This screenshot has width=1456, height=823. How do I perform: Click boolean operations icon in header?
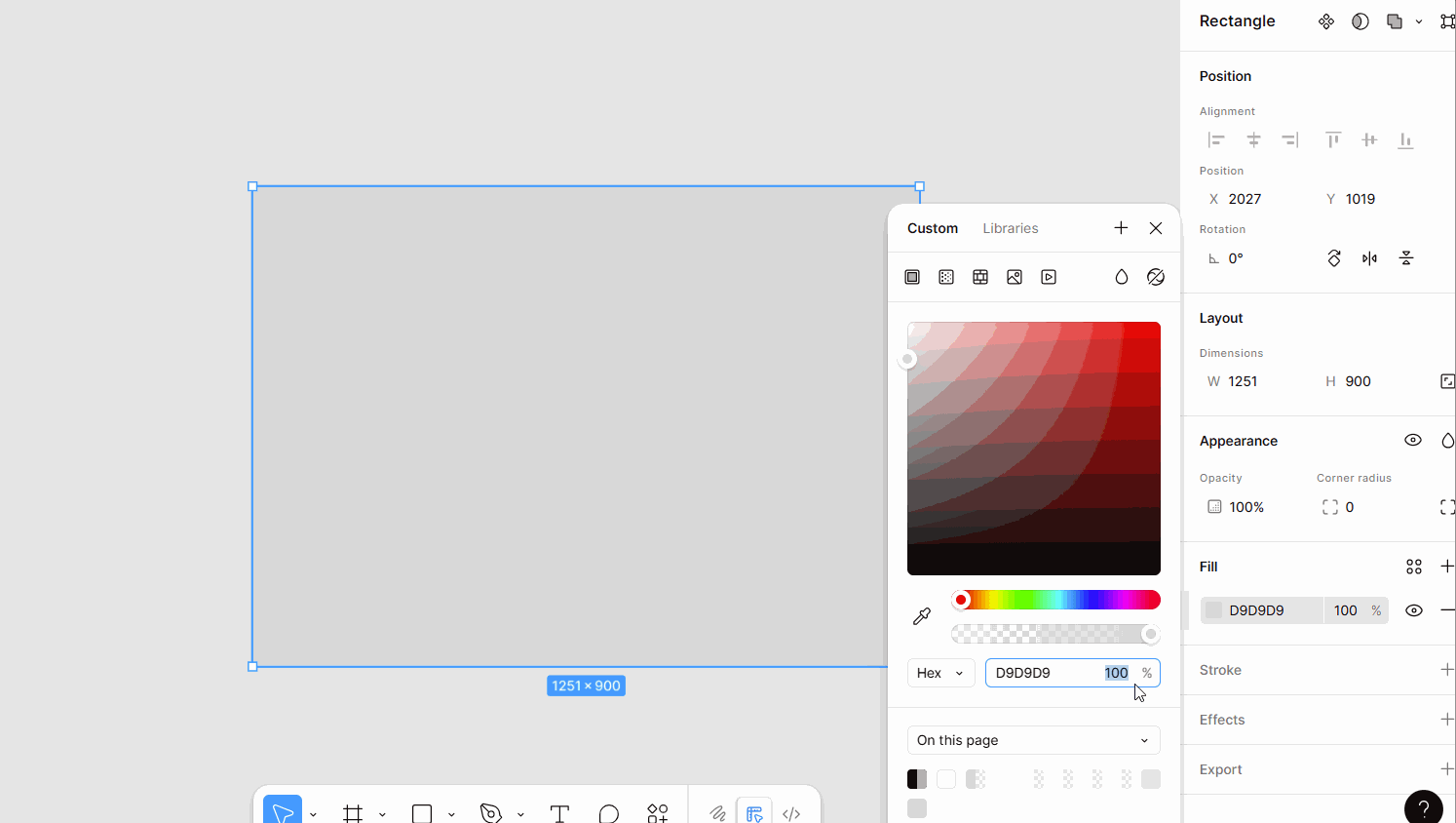[1395, 21]
